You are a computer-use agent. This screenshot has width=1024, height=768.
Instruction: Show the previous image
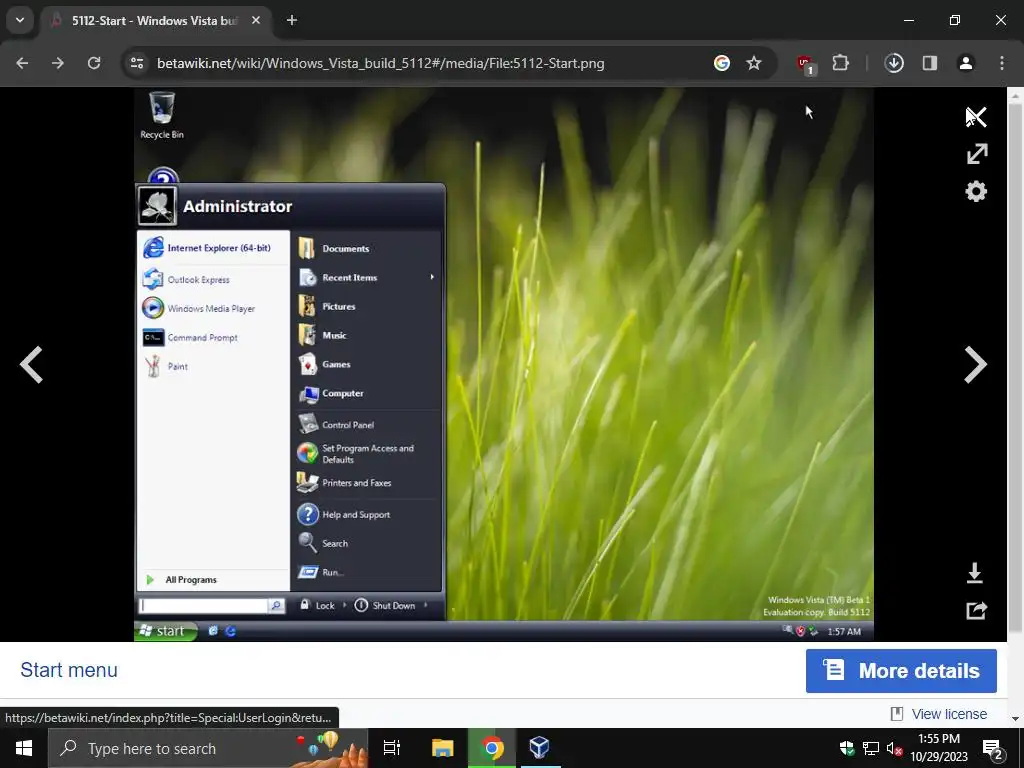[x=31, y=364]
